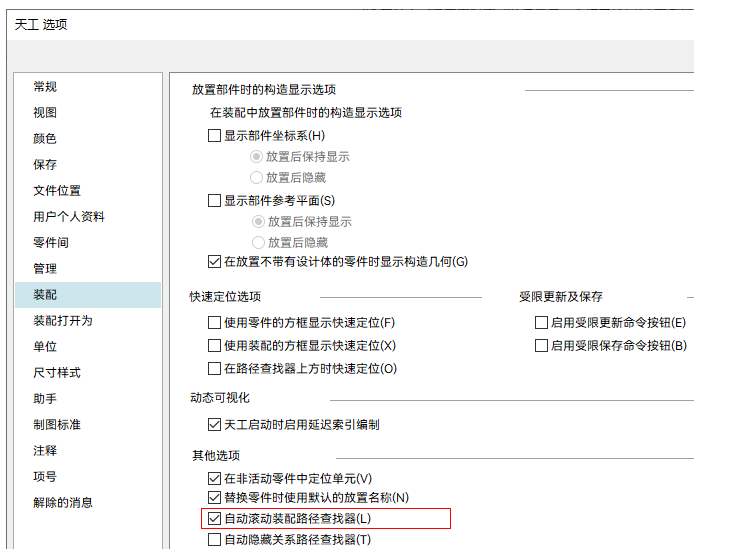The height and width of the screenshot is (554, 738).
Task: Check 使用装配的方框显示快速定位(X)
Action: tap(214, 346)
